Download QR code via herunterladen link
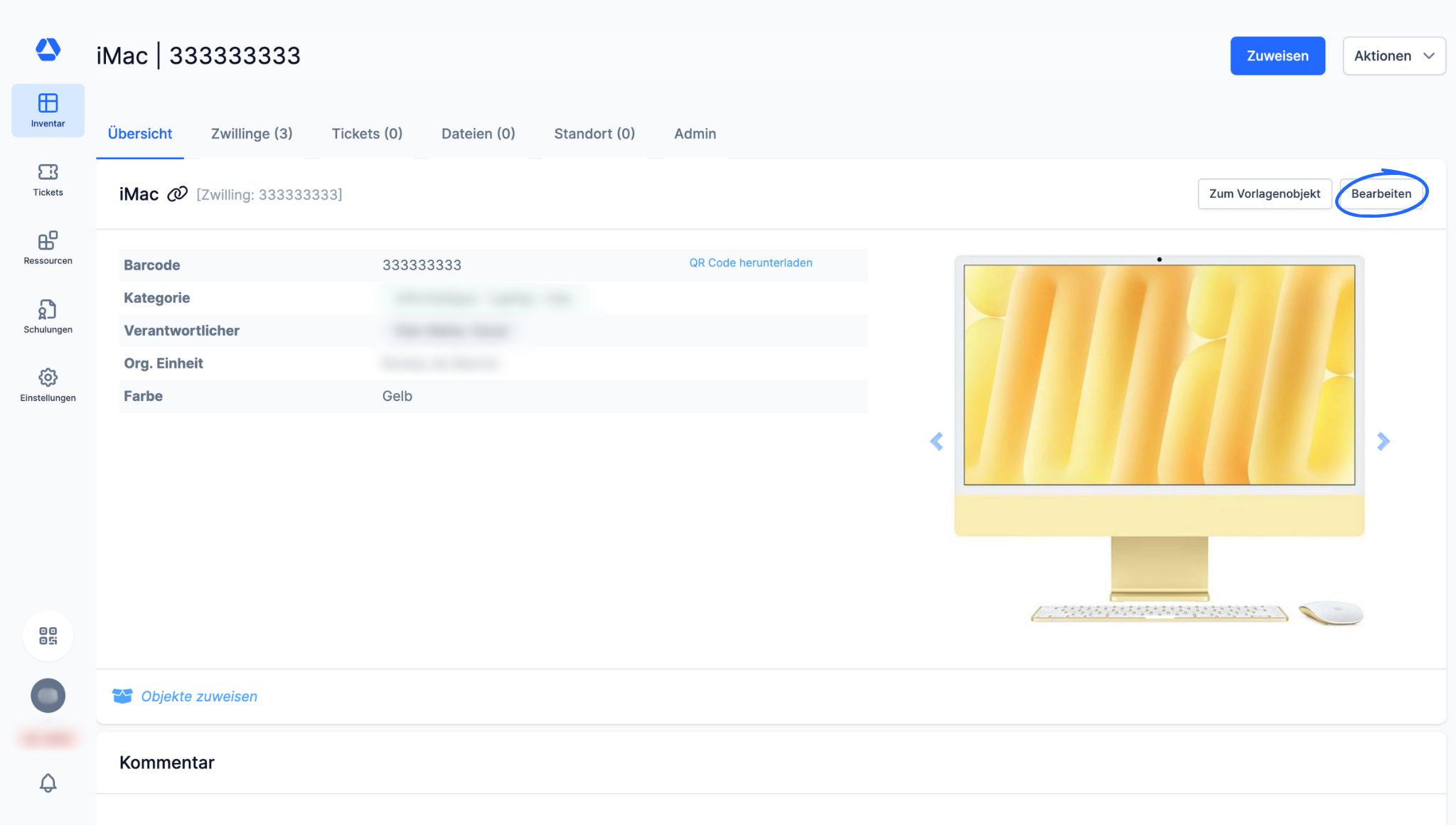This screenshot has width=1456, height=825. click(x=750, y=263)
